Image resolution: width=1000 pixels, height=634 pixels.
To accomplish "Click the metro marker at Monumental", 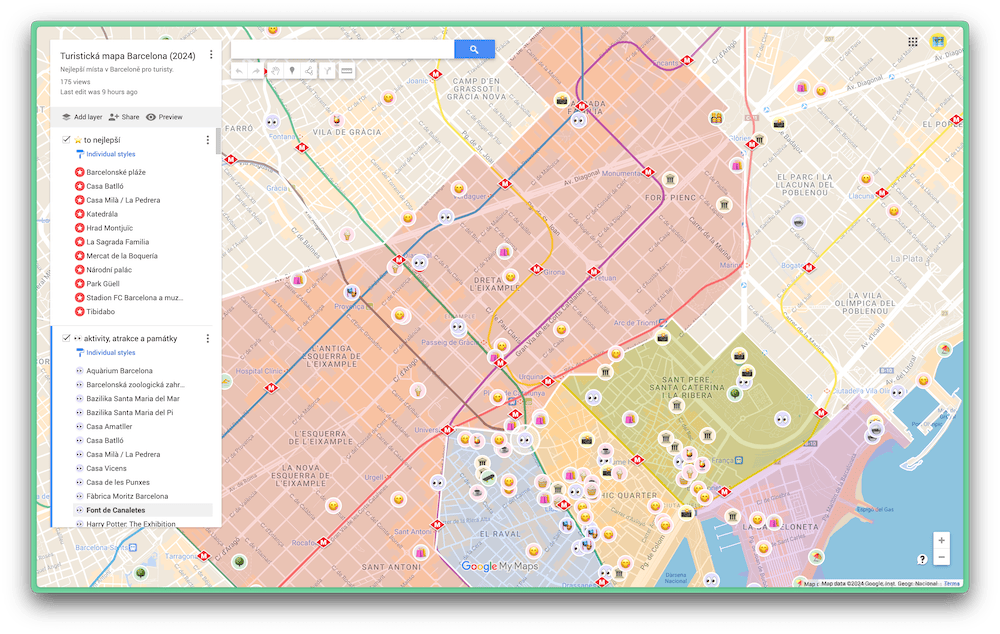I will click(649, 172).
